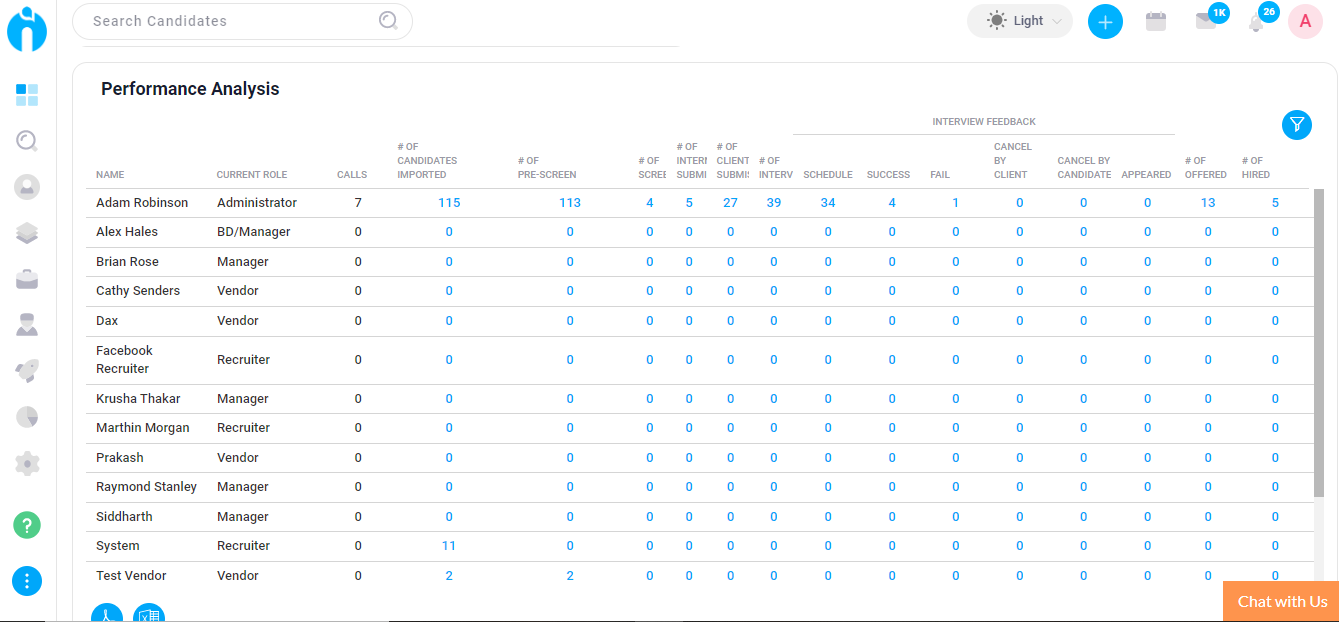Click the CALLS column header
This screenshot has width=1339, height=622.
pyautogui.click(x=352, y=175)
